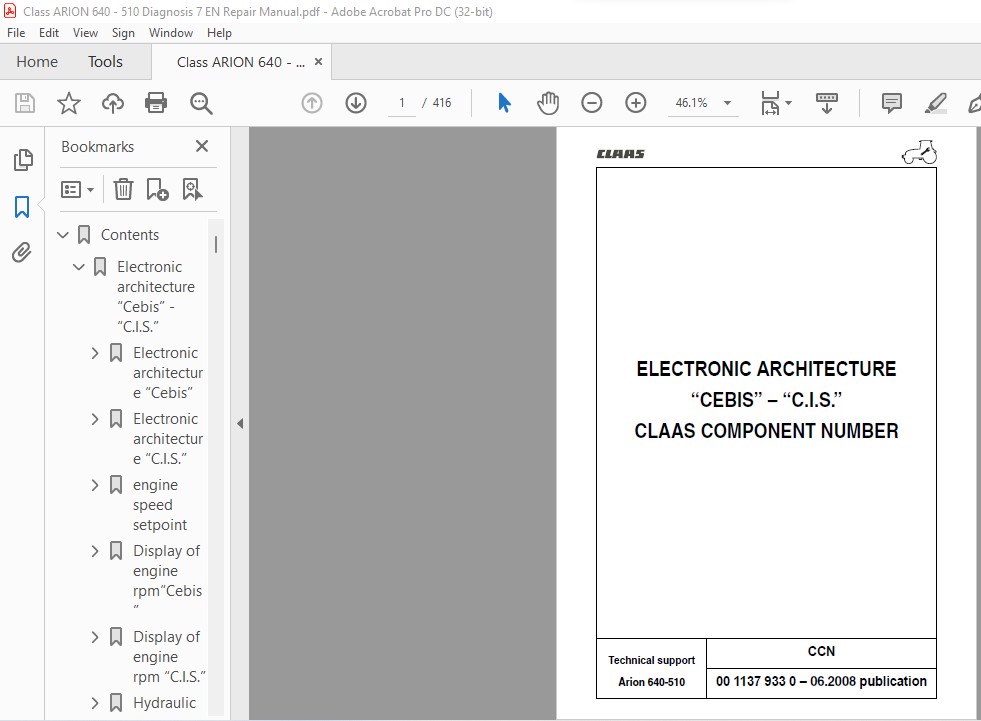
Task: Collapse navigation pane with left arrow
Action: [240, 424]
